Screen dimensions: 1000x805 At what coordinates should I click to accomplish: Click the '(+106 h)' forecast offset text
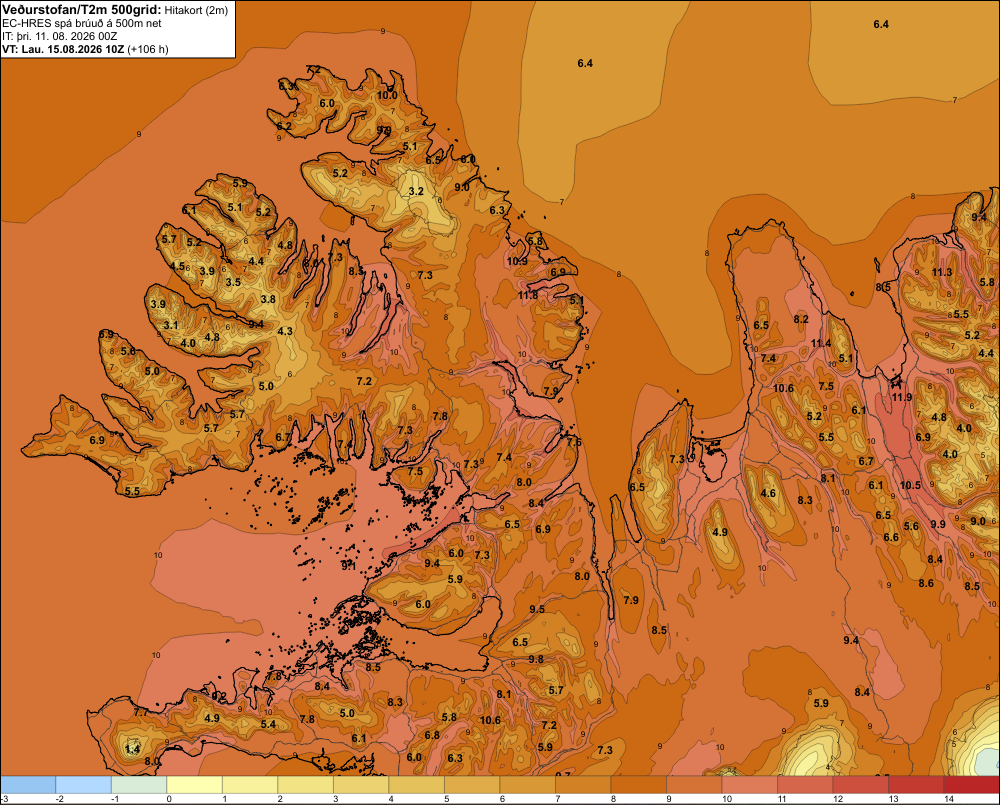click(x=148, y=49)
